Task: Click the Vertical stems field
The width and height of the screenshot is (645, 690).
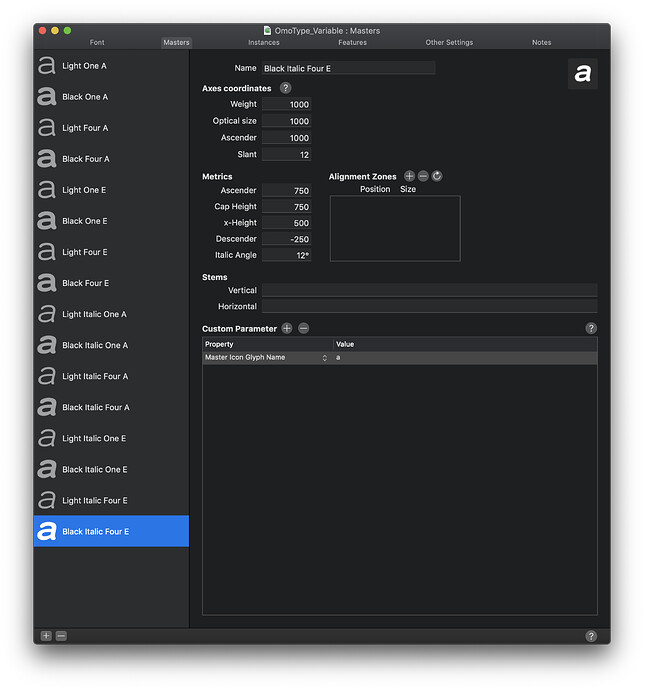Action: (x=429, y=290)
